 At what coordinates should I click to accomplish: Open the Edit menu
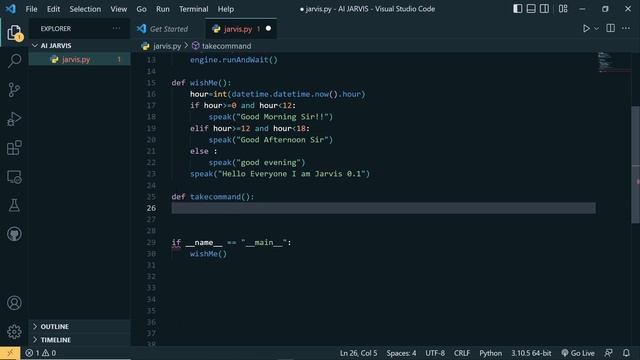pyautogui.click(x=53, y=9)
